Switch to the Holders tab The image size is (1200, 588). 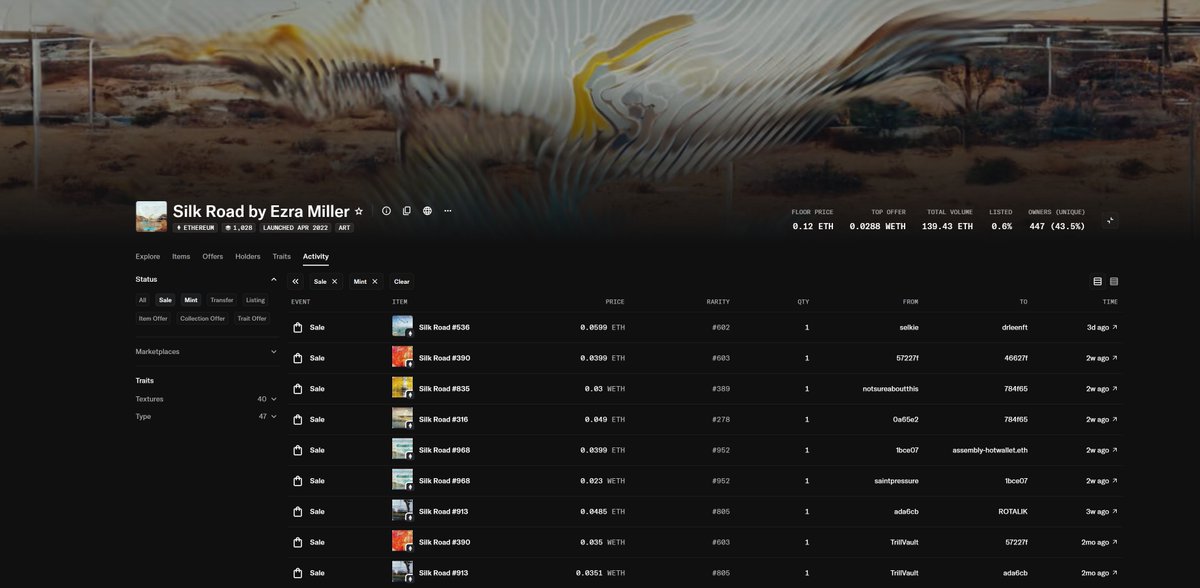pos(248,257)
